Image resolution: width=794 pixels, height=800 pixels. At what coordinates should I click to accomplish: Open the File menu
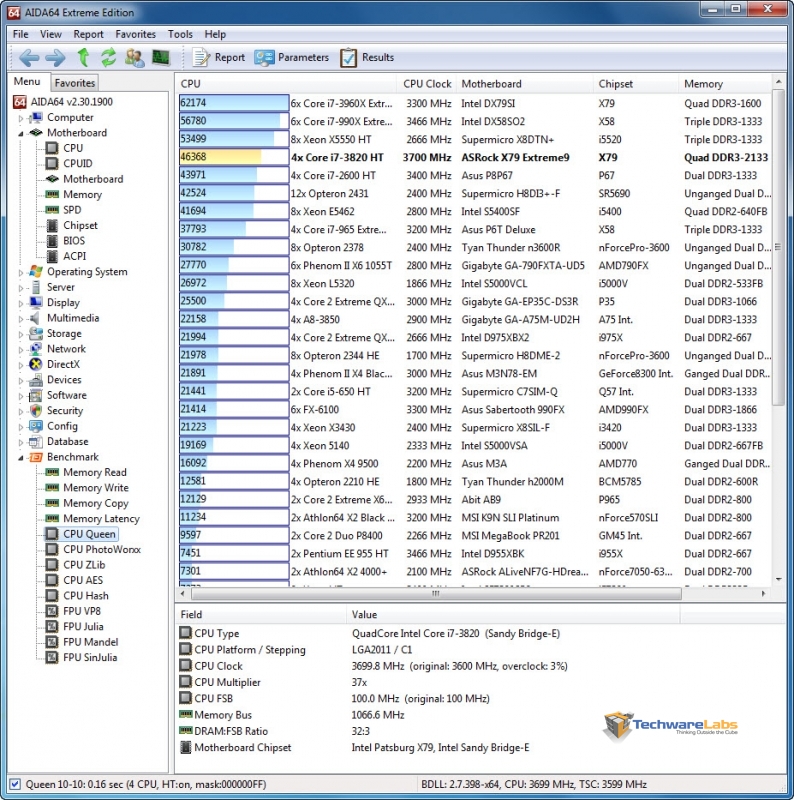point(20,34)
